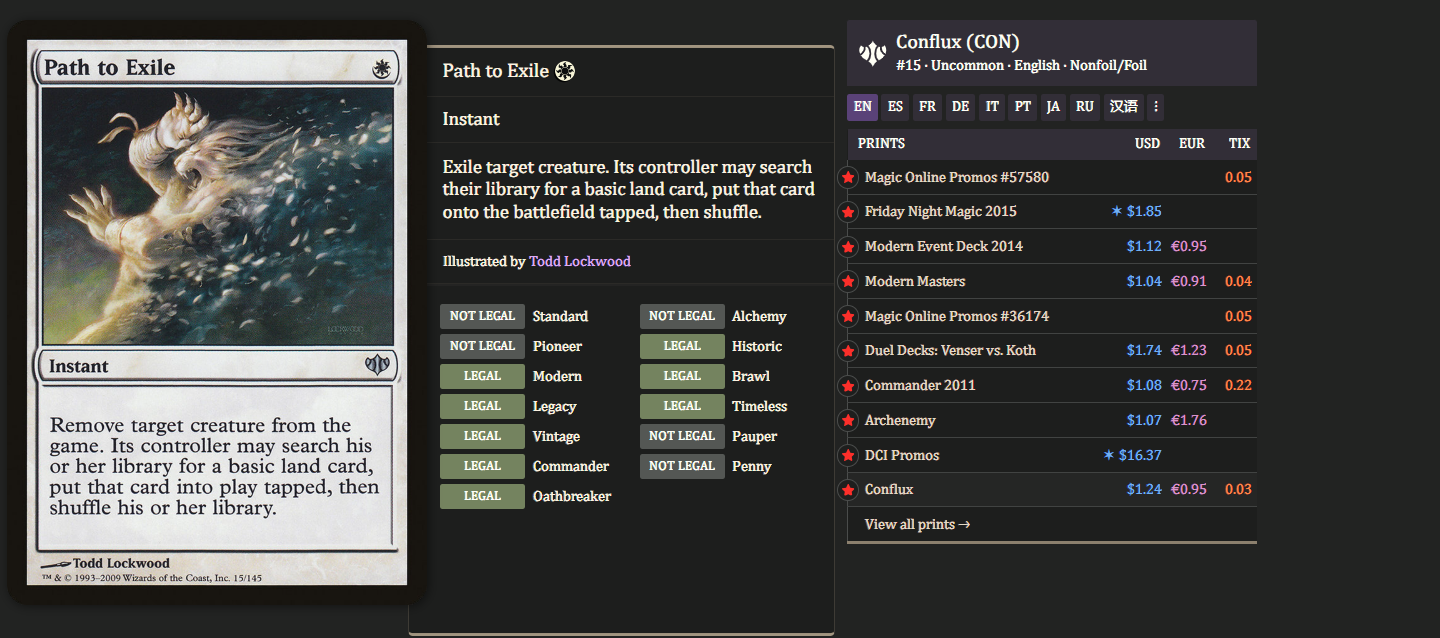Click the NOT LEGAL badge for Pioneer
This screenshot has width=1440, height=638.
pos(482,347)
